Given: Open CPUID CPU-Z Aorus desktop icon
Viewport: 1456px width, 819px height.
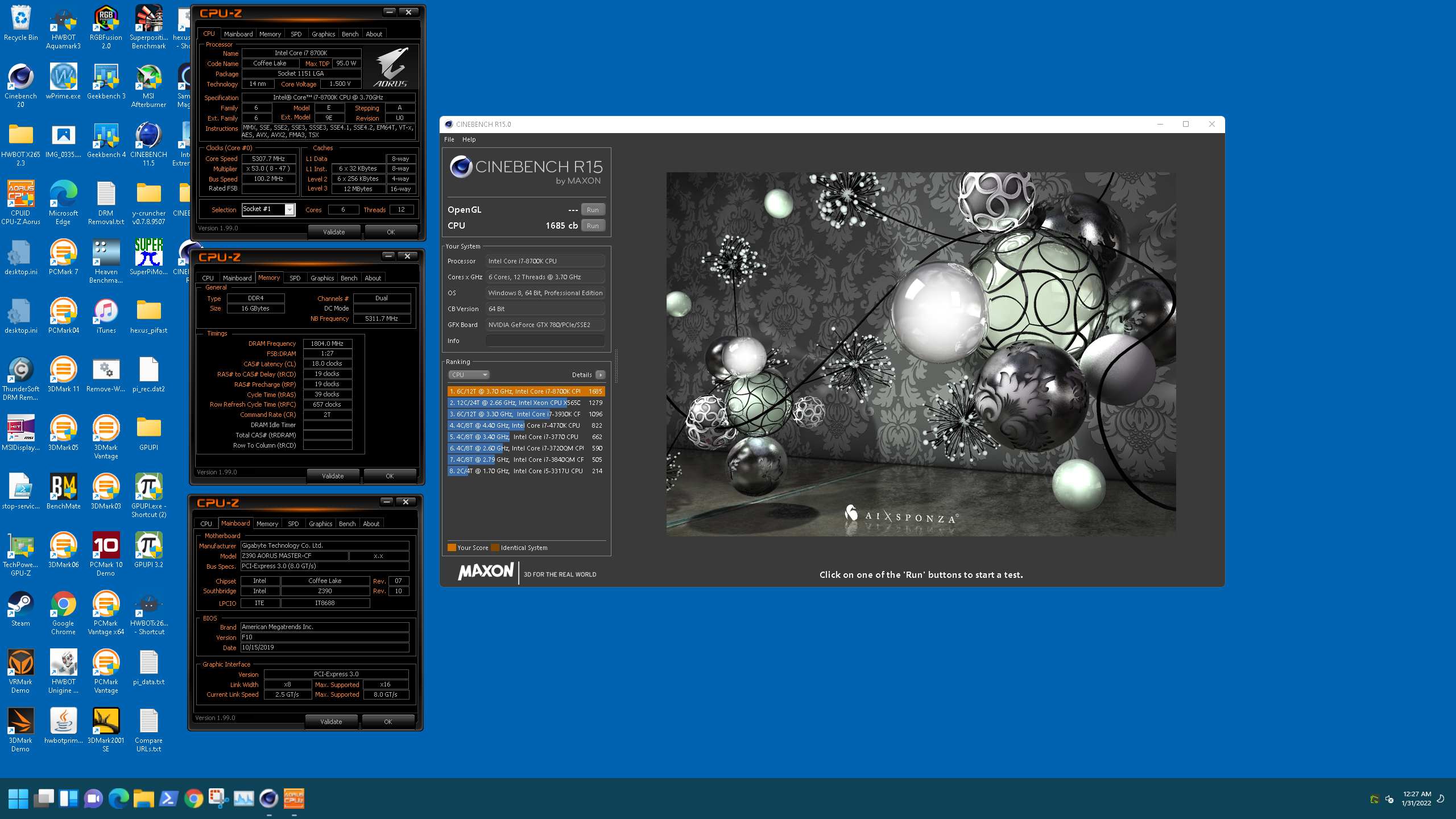Looking at the screenshot, I should coord(21,203).
